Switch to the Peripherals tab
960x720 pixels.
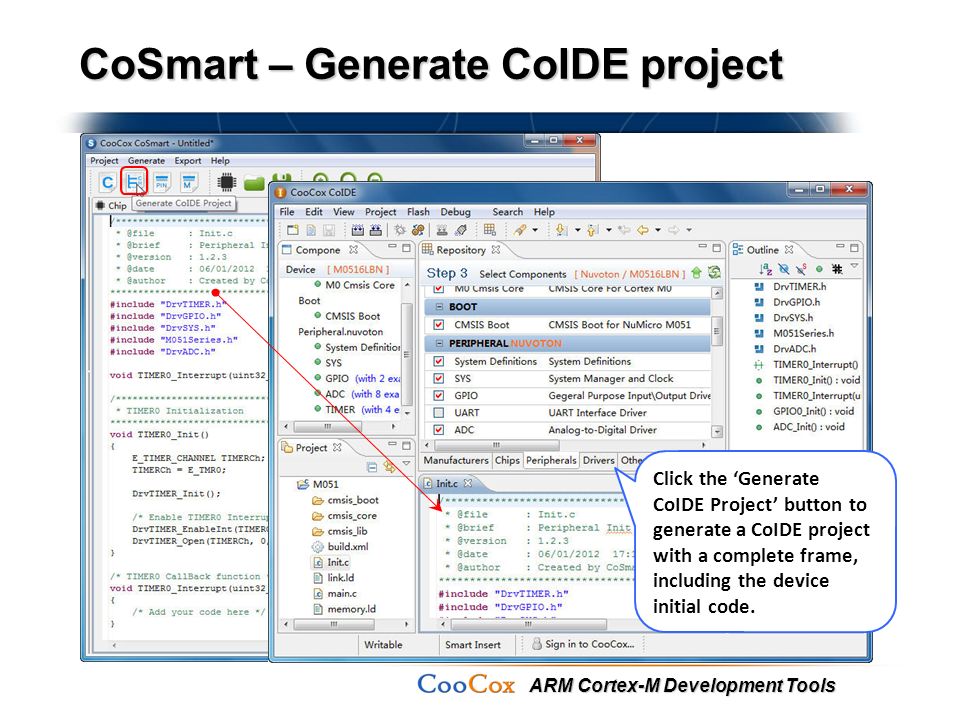coord(551,460)
